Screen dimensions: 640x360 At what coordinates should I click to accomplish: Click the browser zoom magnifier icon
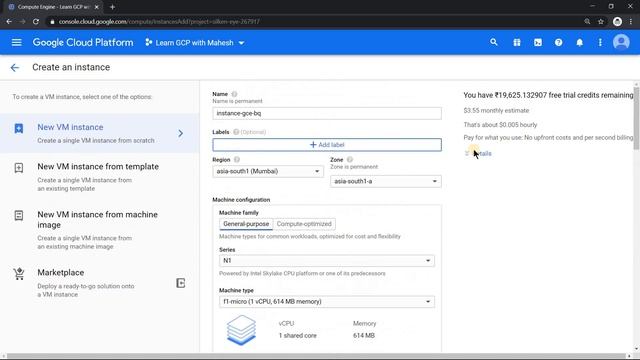click(x=587, y=22)
